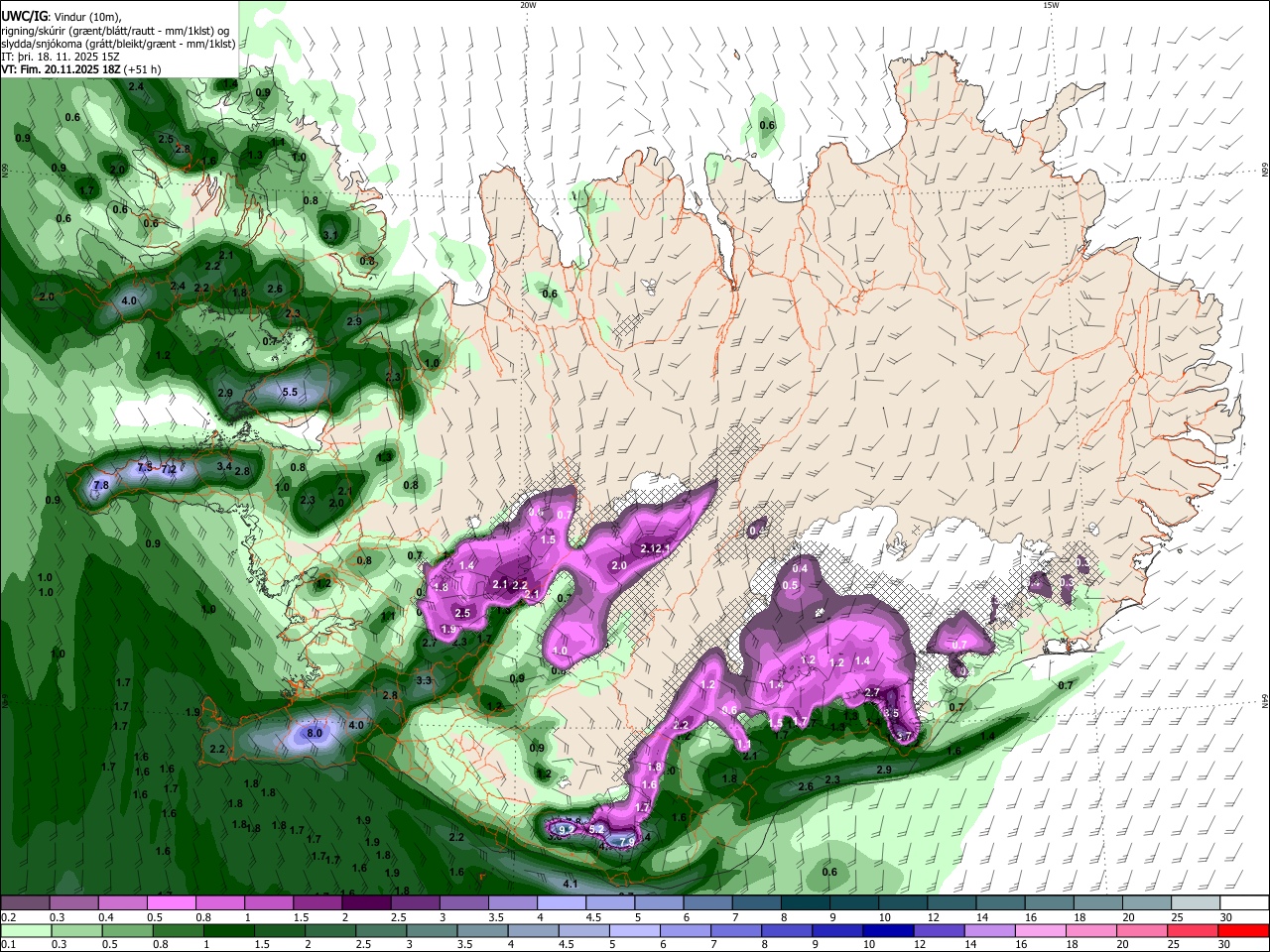The image size is (1270, 952).
Task: Click the 3.1 rain value on the map
Action: coord(330,235)
